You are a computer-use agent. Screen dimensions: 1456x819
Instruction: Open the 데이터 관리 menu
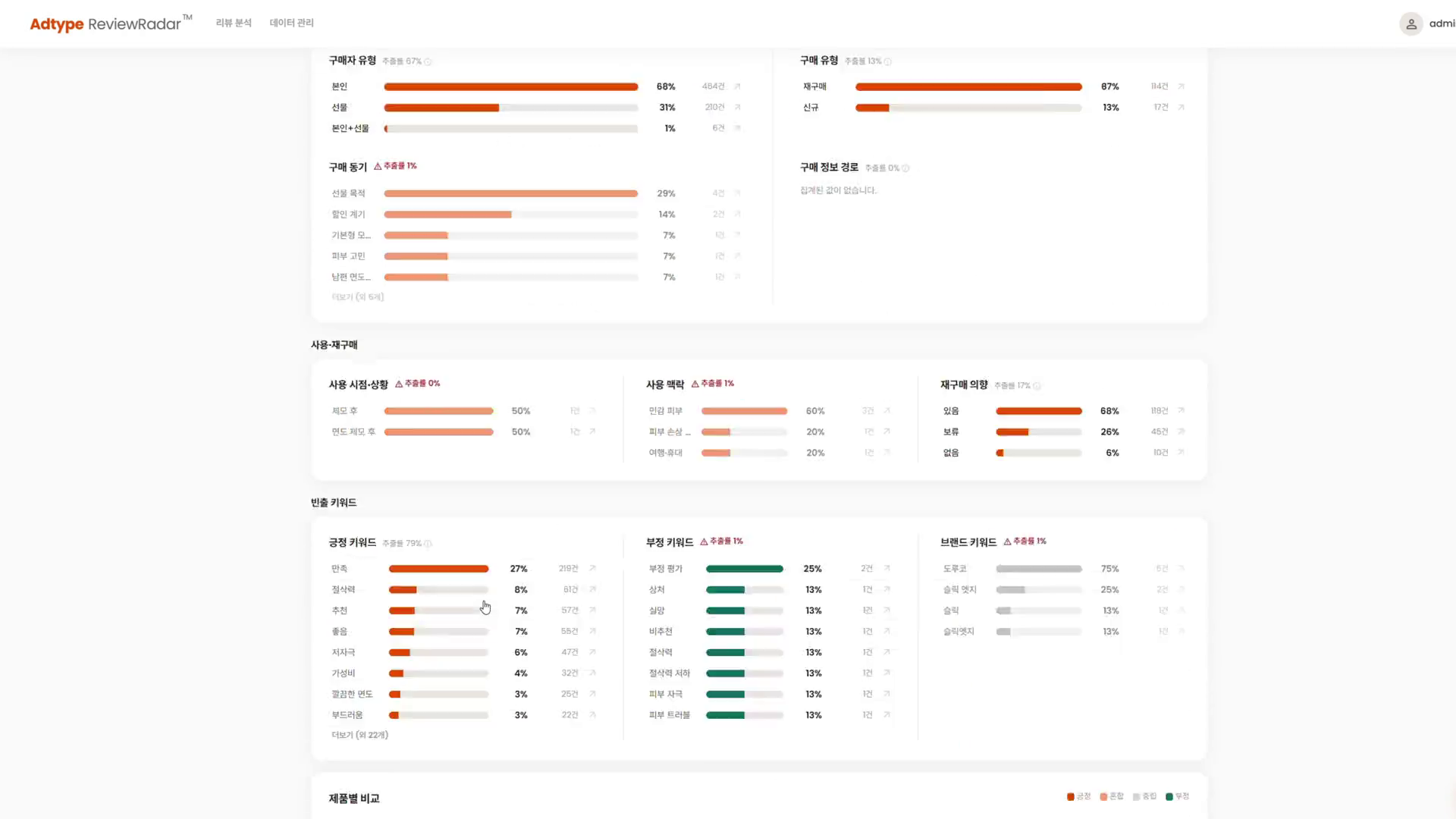click(x=291, y=23)
